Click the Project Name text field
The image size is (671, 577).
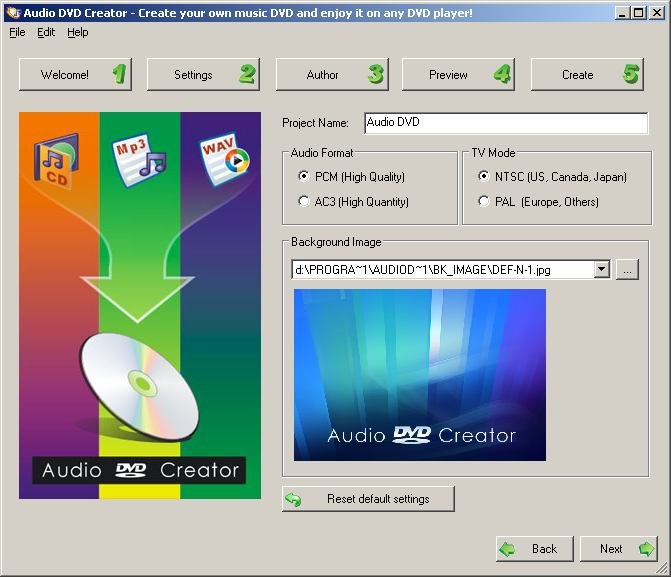(x=506, y=123)
